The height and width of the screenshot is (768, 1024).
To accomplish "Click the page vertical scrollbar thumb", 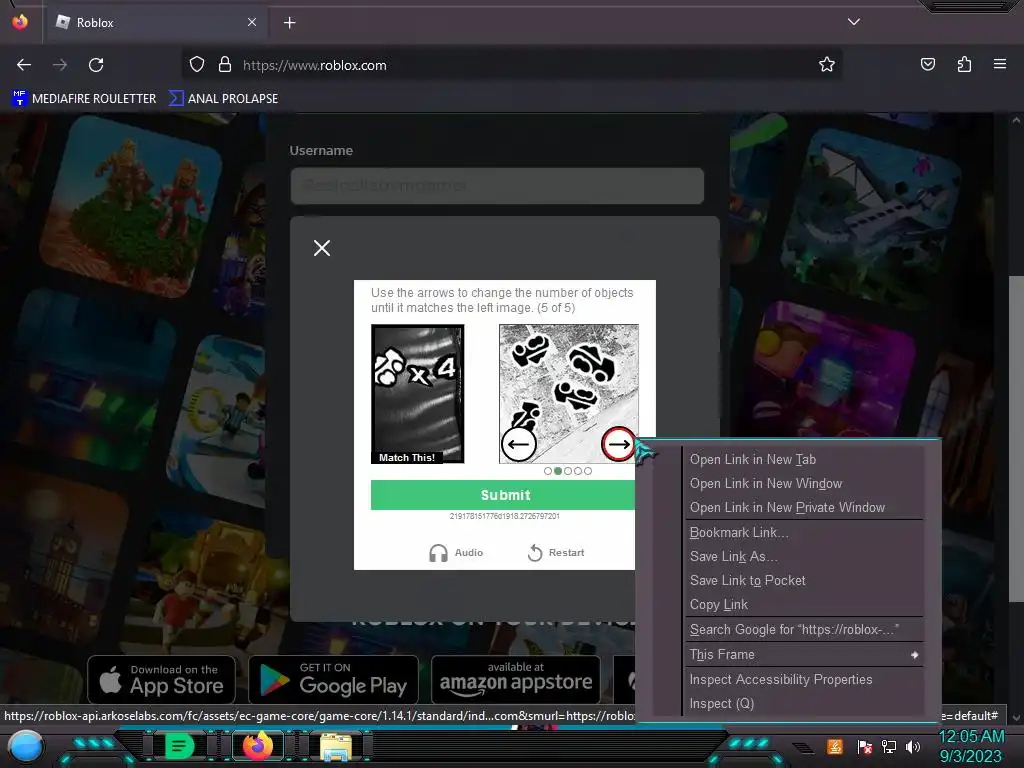I will pyautogui.click(x=1016, y=439).
